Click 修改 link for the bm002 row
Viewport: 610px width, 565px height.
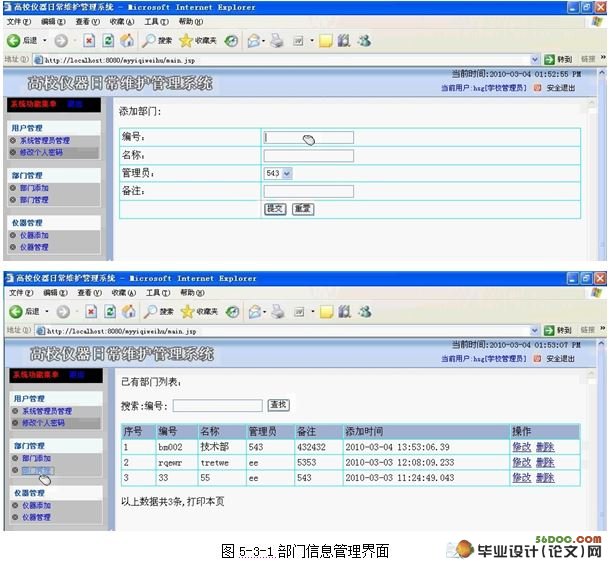click(x=521, y=447)
